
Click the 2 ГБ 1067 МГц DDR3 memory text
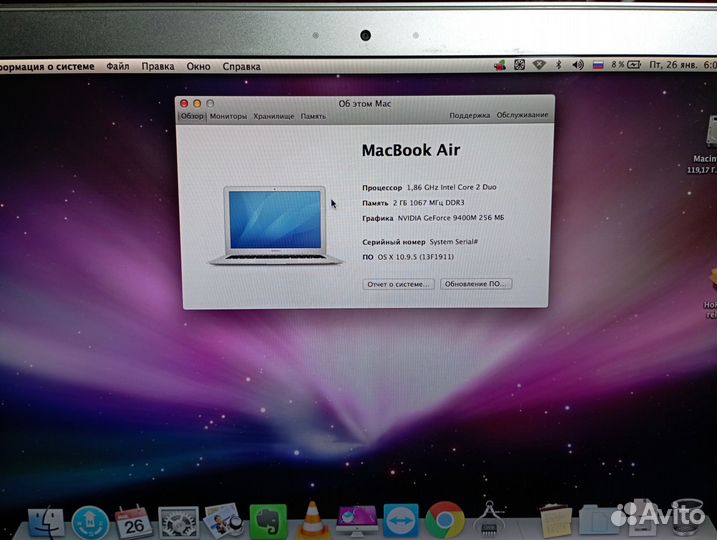(428, 203)
